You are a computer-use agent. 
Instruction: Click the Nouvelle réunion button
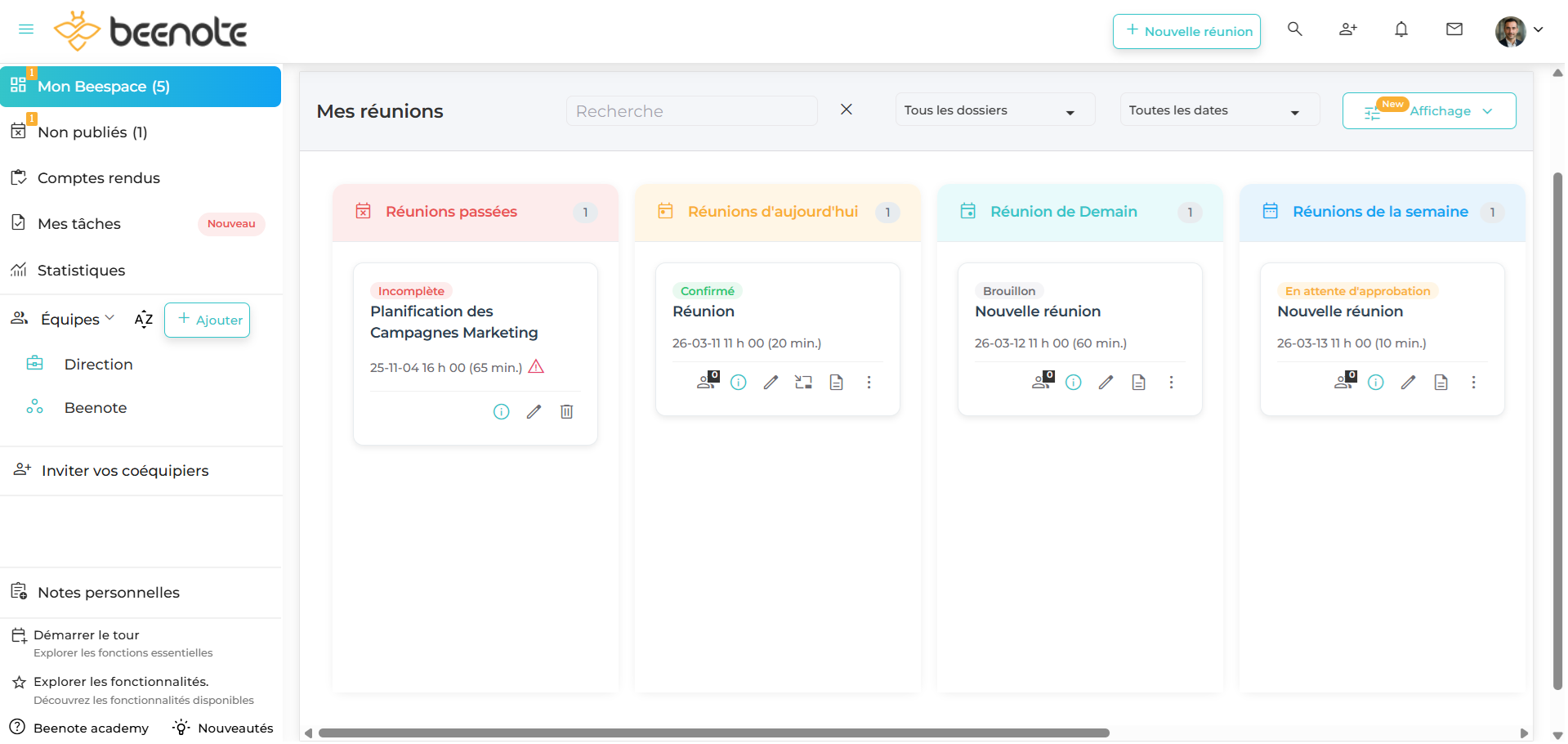tap(1186, 31)
